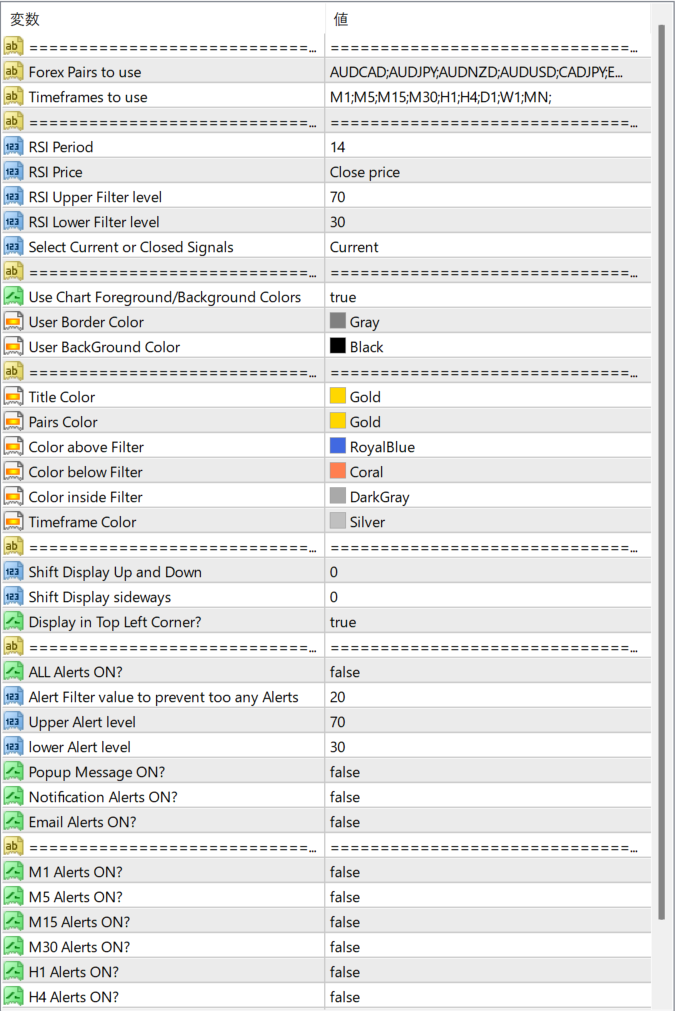
Task: Click the boolean icon beside Display in Top Left Corner?
Action: click(x=13, y=622)
